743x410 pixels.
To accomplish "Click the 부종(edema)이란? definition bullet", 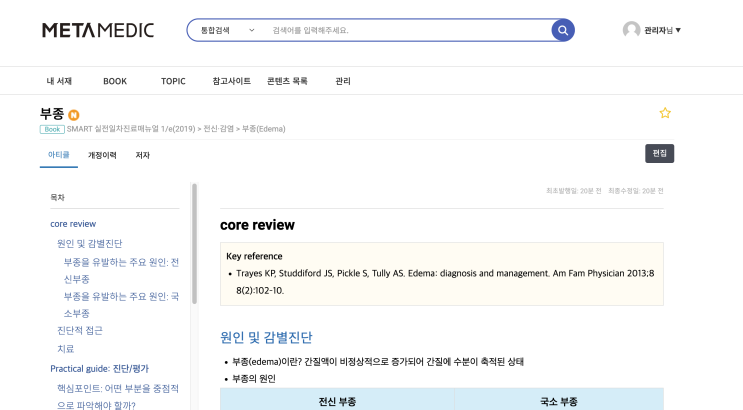I will [x=378, y=362].
